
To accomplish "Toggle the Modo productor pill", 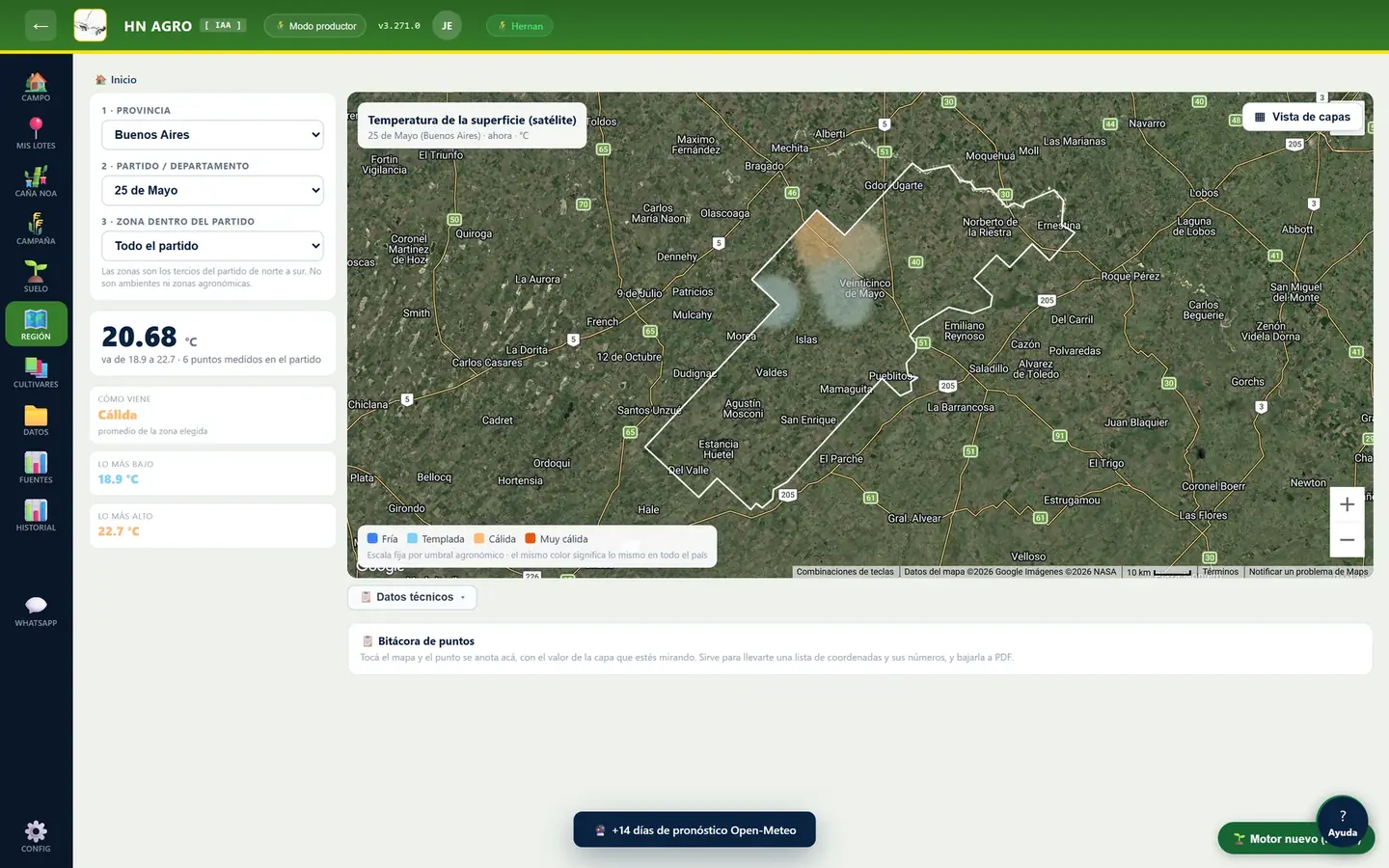I will click(315, 26).
